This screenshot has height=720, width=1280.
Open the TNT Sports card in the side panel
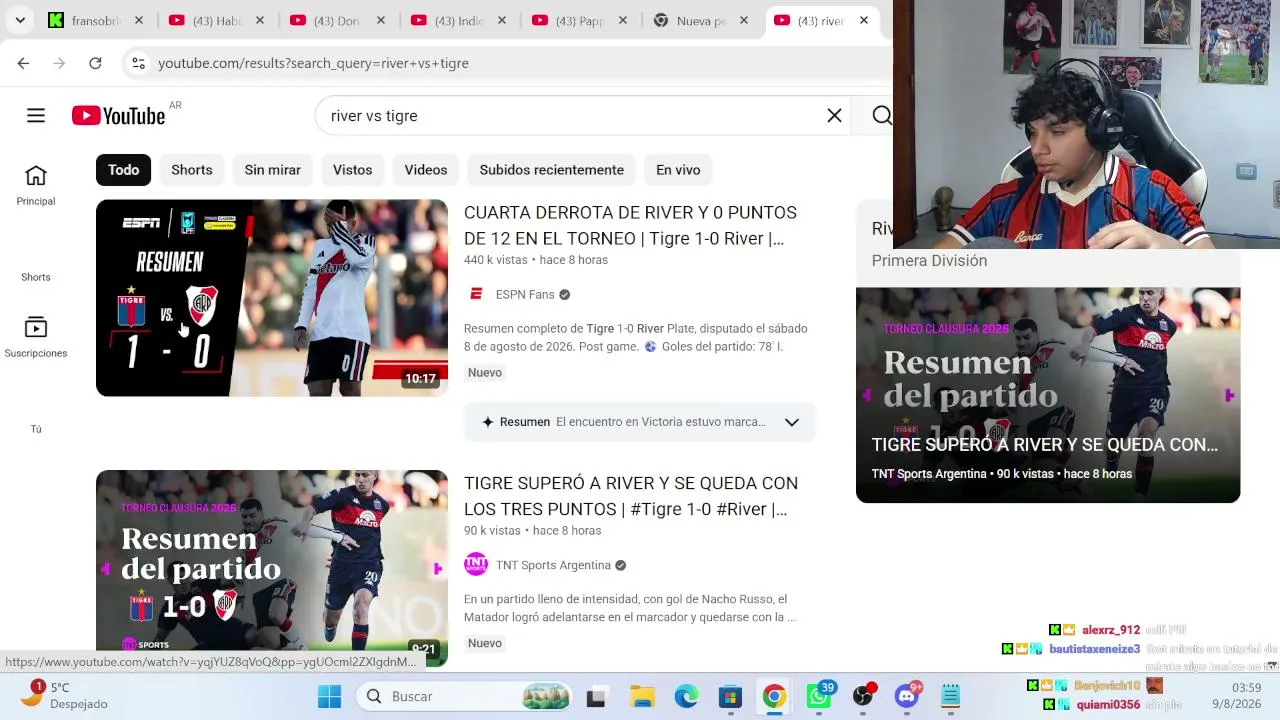coord(1048,395)
